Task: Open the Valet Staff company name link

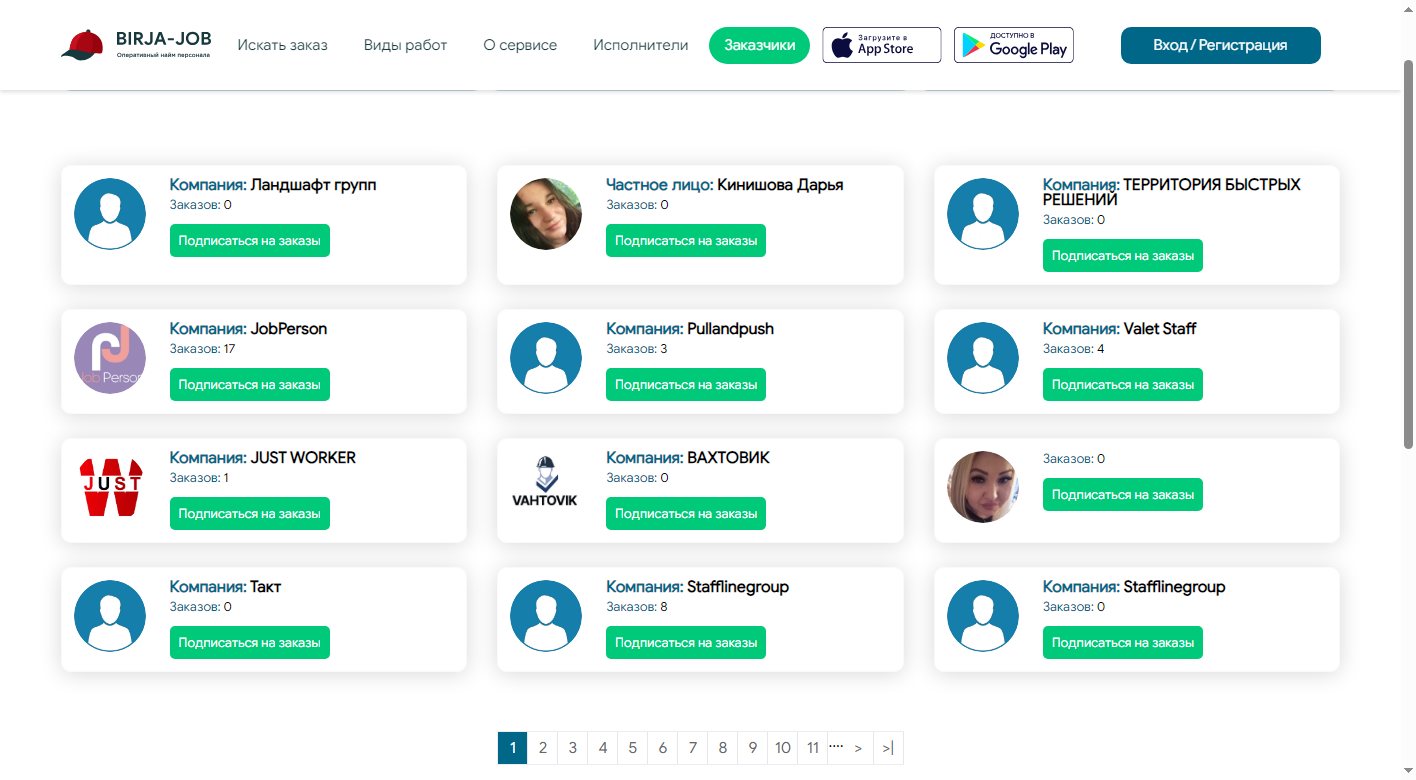Action: coord(1160,329)
